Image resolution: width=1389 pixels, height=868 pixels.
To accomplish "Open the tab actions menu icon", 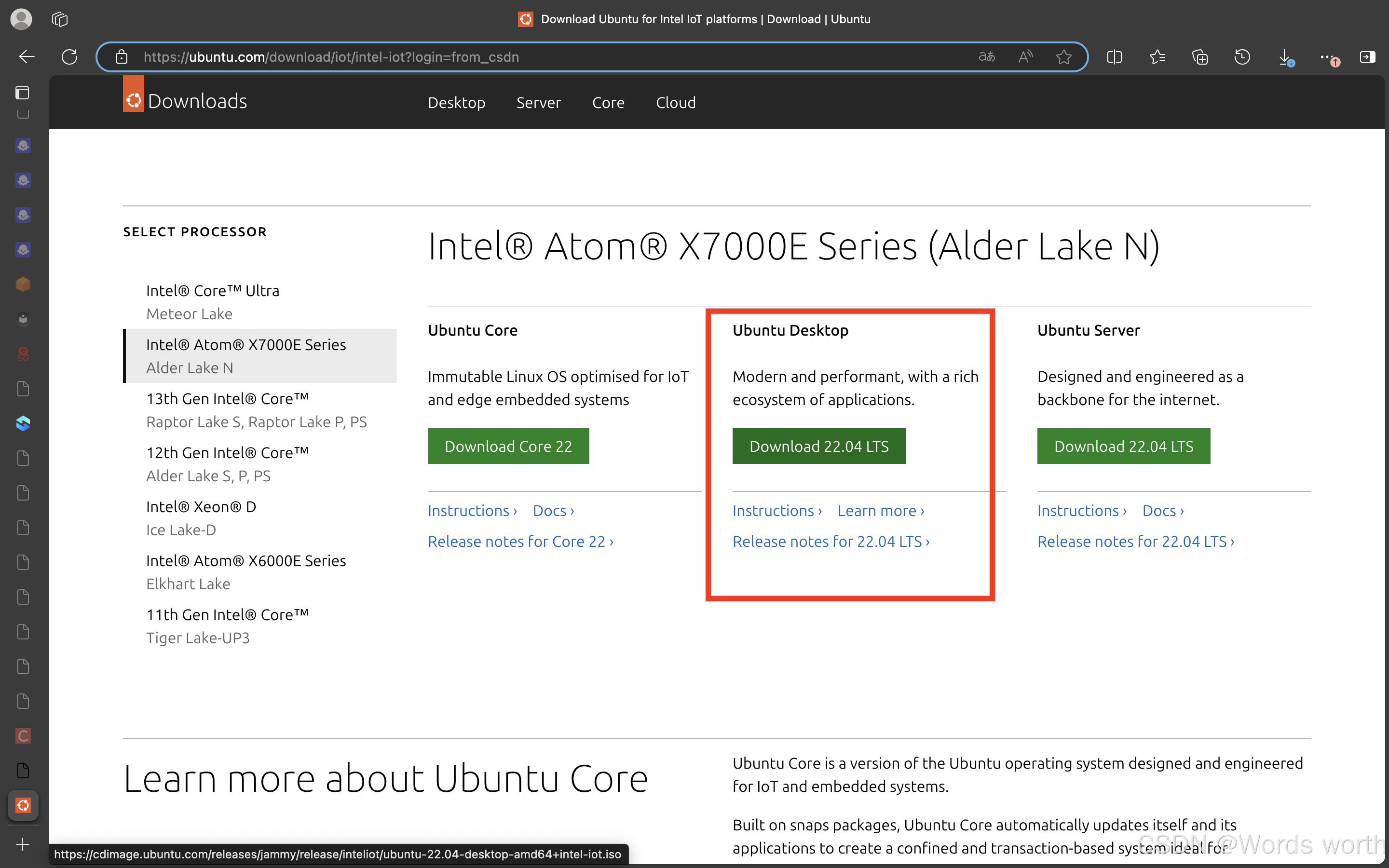I will (22, 93).
